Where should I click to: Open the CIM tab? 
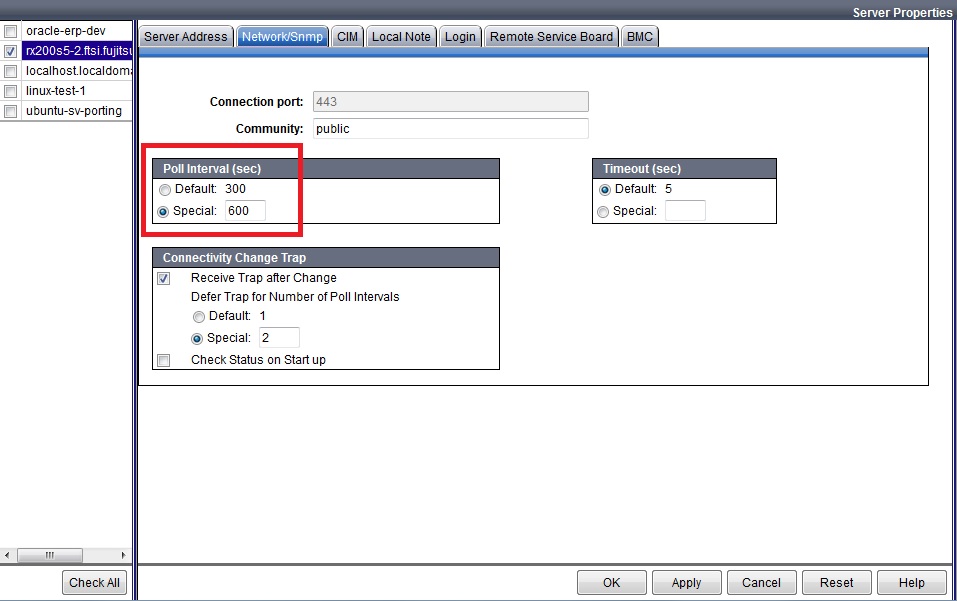click(x=346, y=36)
